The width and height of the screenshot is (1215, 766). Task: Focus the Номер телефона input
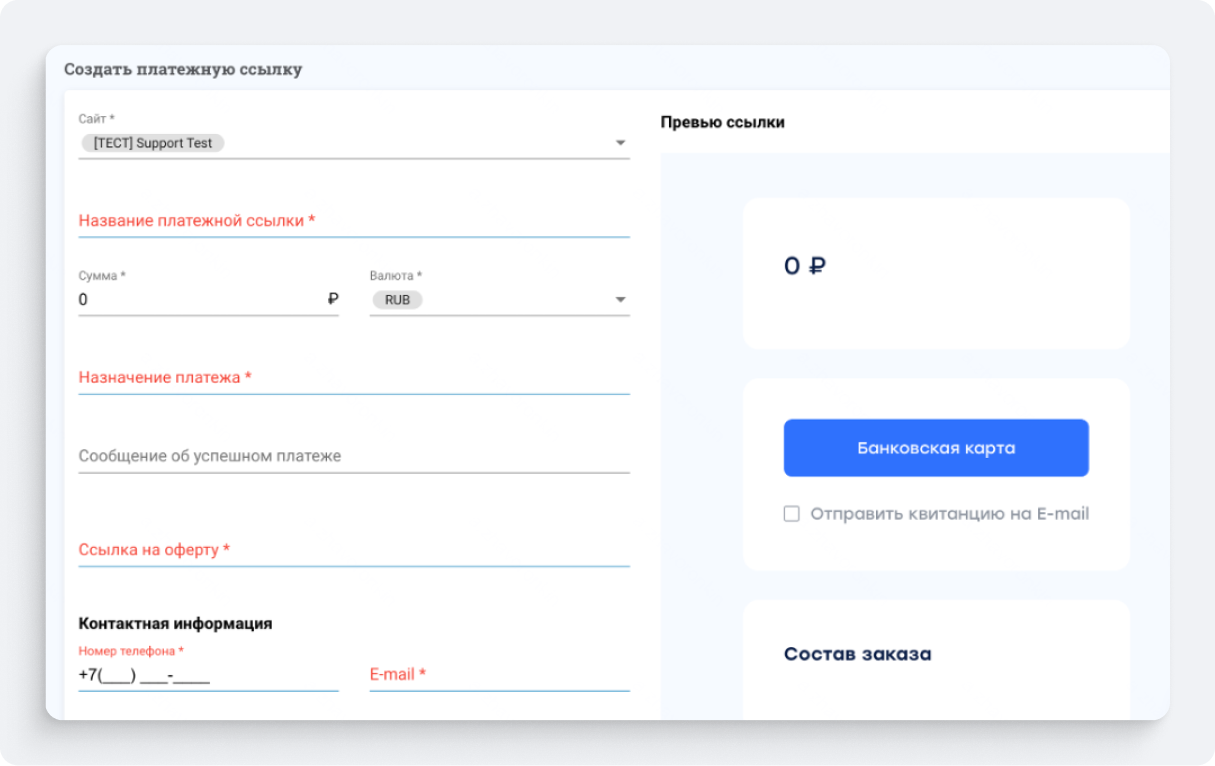pyautogui.click(x=207, y=675)
